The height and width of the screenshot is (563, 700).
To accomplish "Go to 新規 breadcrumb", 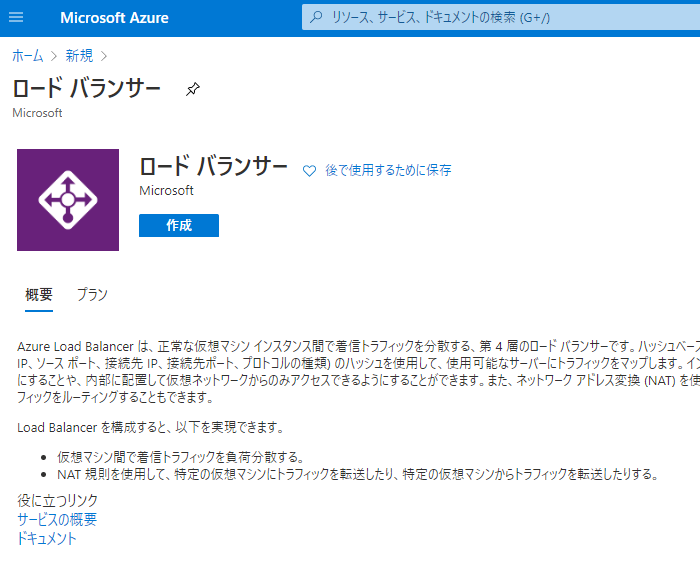I will 79,56.
